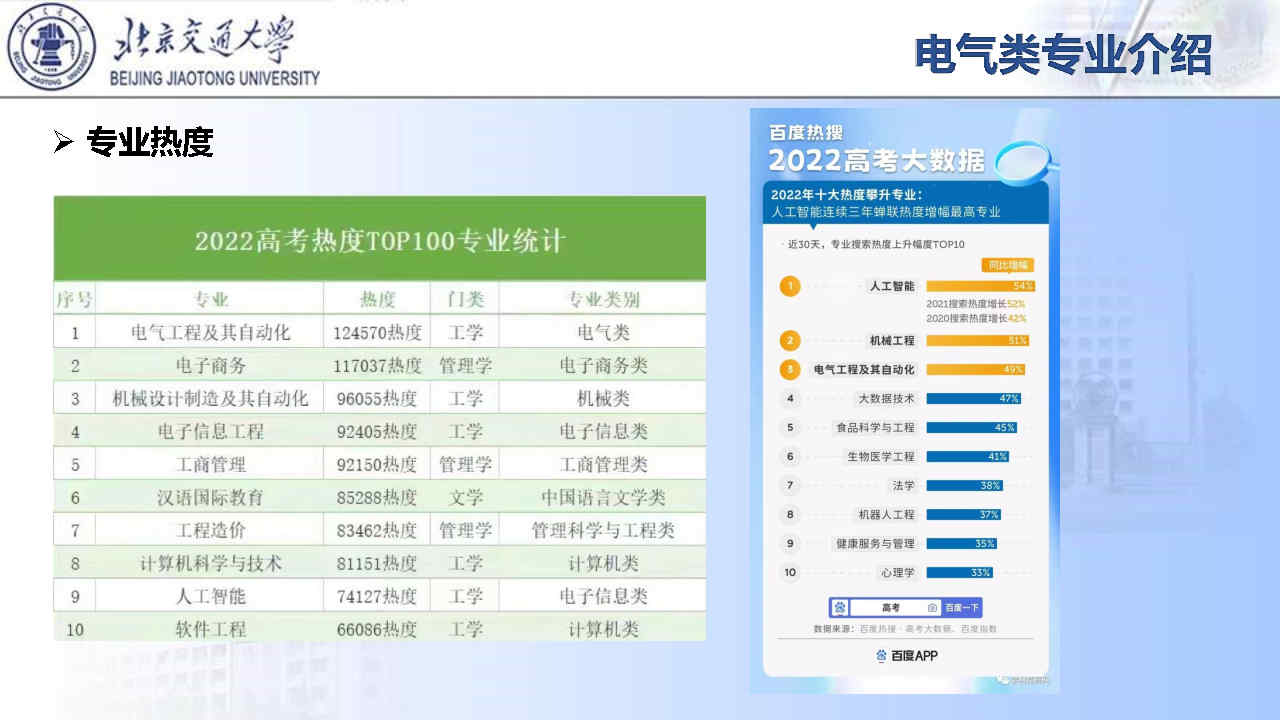Click the 电气类专业介绍 slide title
This screenshot has height=720, width=1280.
tap(1063, 54)
